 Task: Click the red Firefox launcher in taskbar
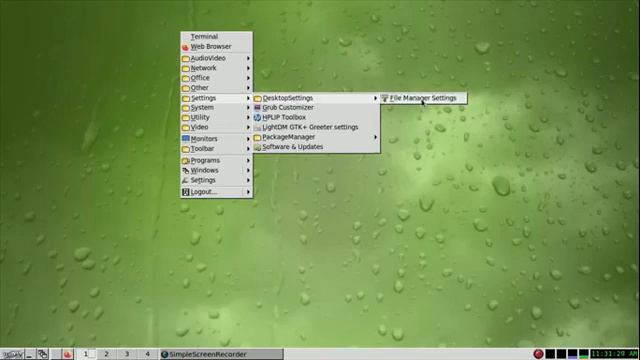coord(68,354)
